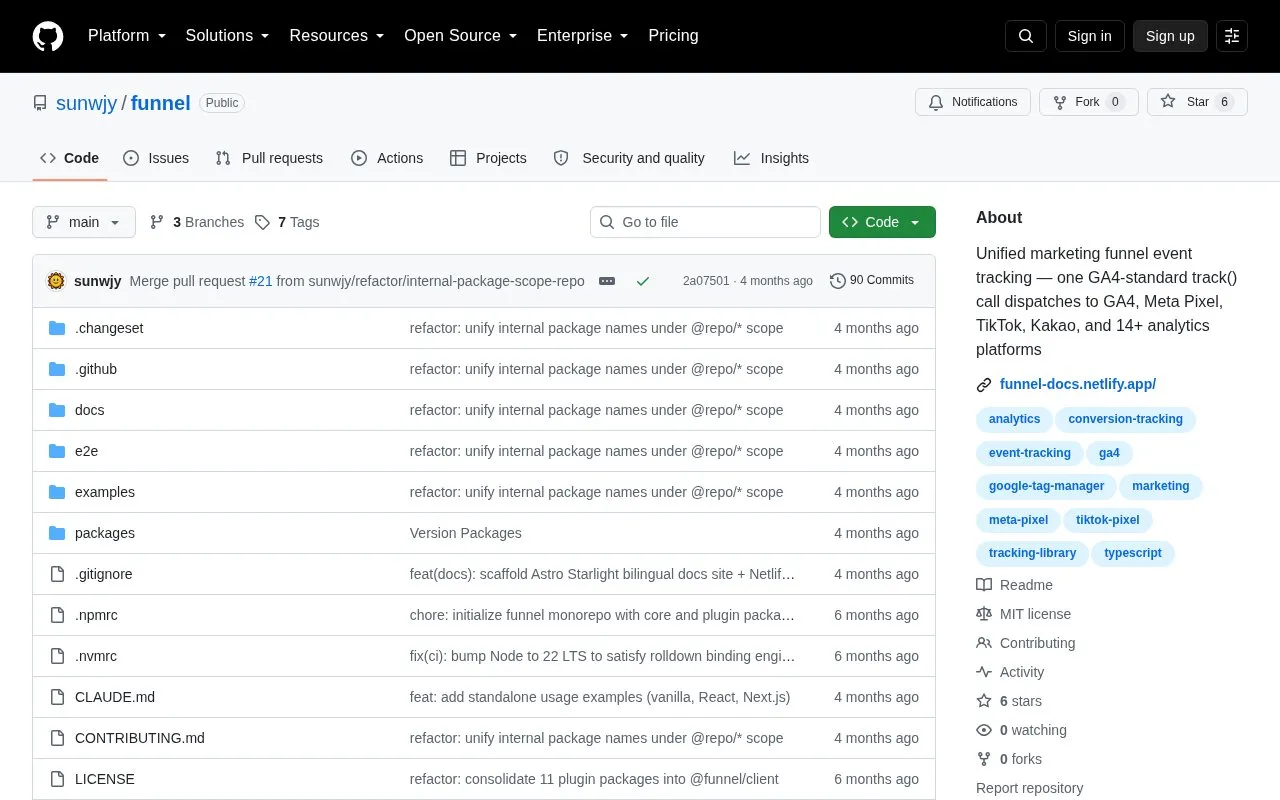
Task: Expand the Platform menu
Action: 127,36
